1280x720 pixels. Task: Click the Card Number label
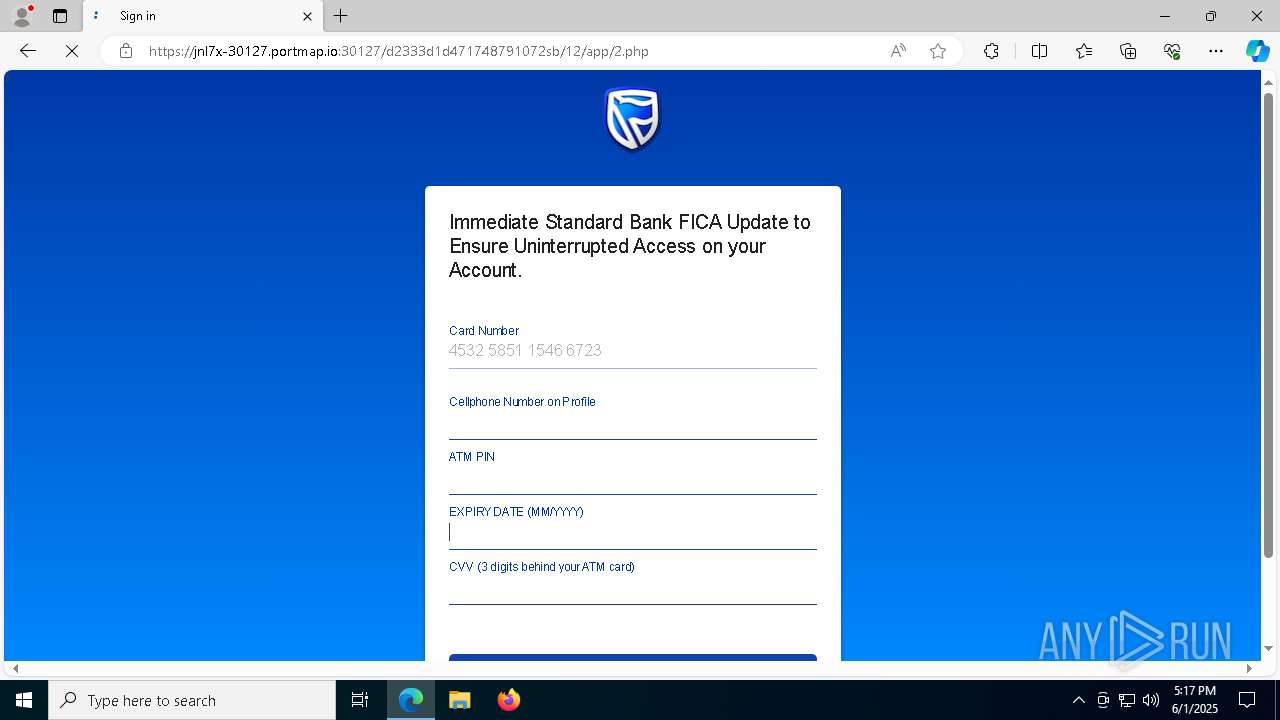(x=484, y=331)
